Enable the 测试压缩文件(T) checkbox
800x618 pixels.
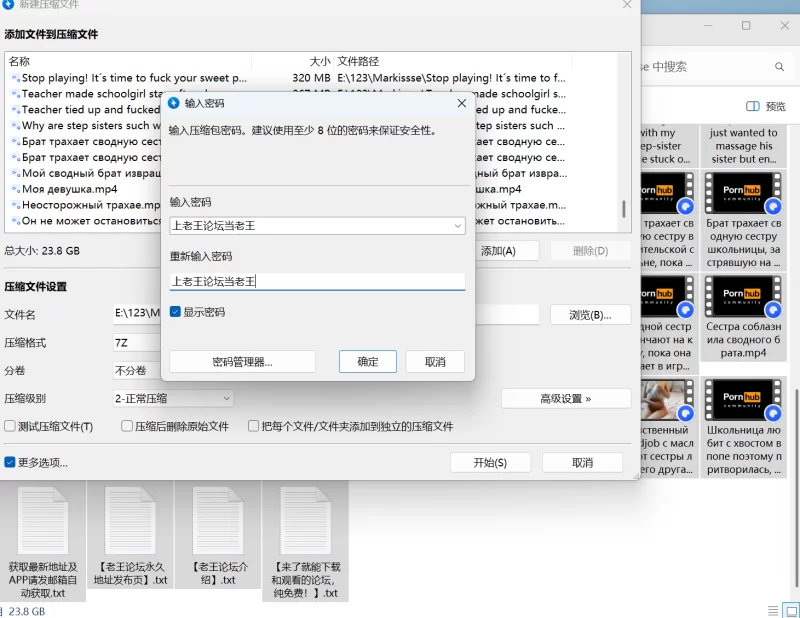(11, 426)
